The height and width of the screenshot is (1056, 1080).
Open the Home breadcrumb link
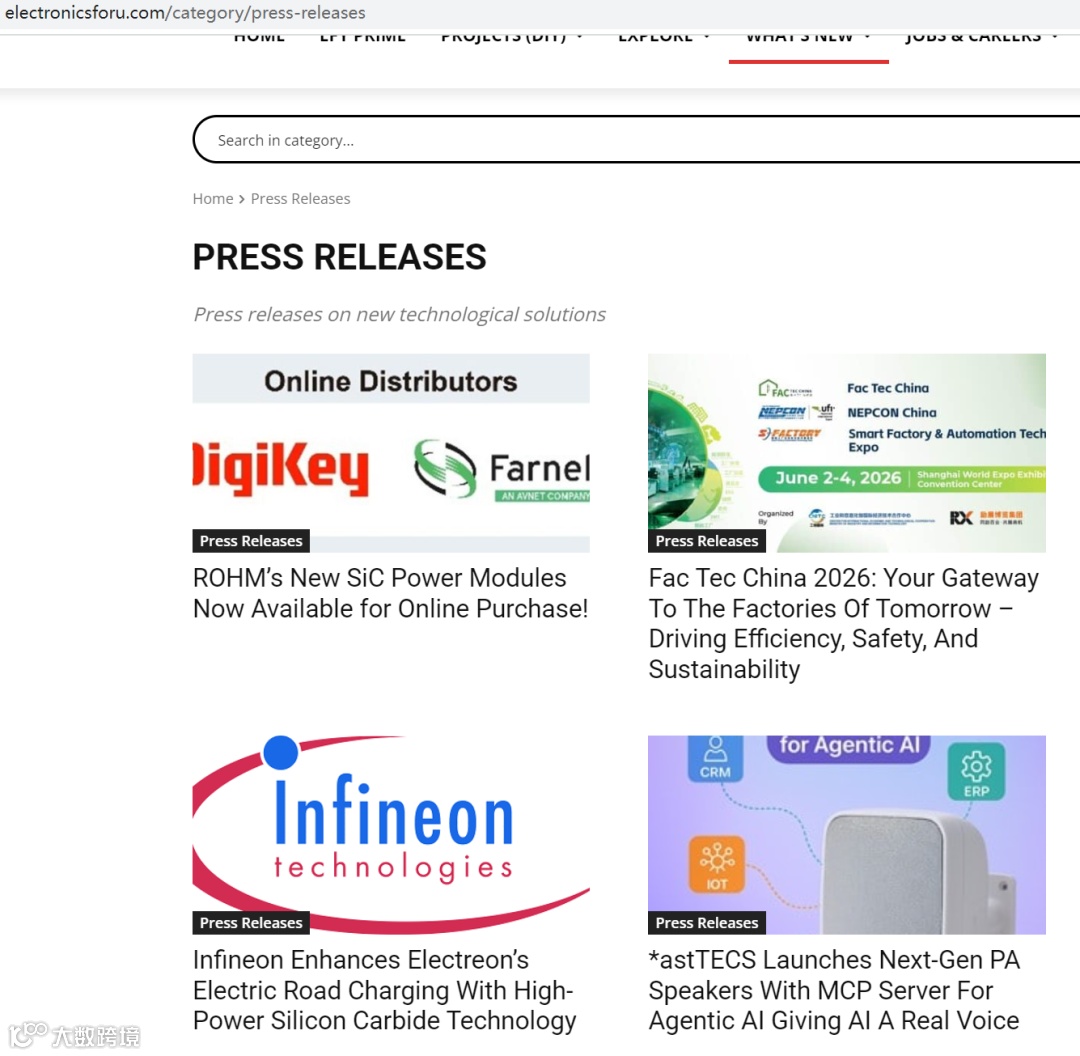pyautogui.click(x=213, y=198)
